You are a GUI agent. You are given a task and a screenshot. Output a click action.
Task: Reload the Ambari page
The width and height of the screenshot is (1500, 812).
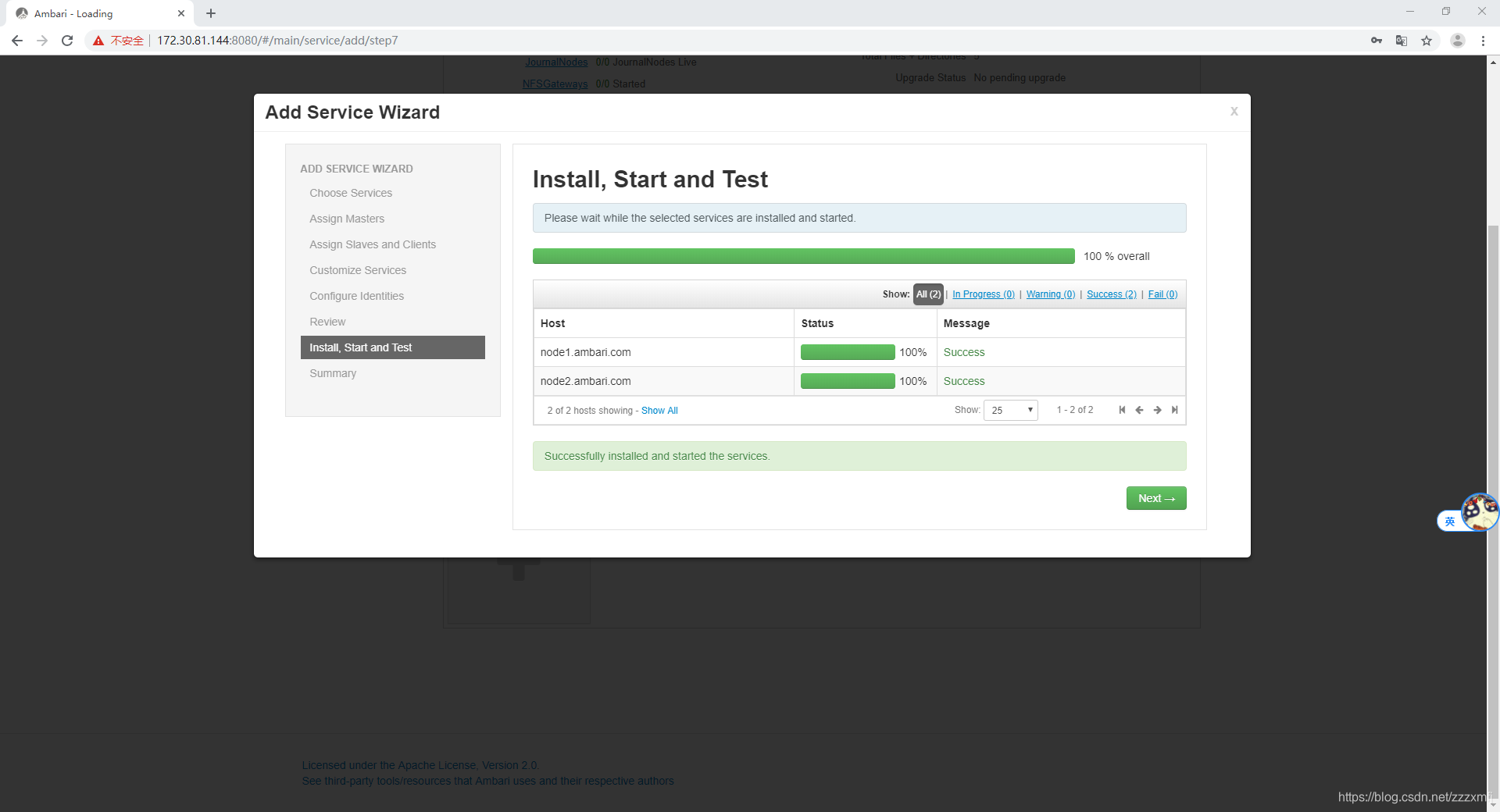tap(67, 41)
